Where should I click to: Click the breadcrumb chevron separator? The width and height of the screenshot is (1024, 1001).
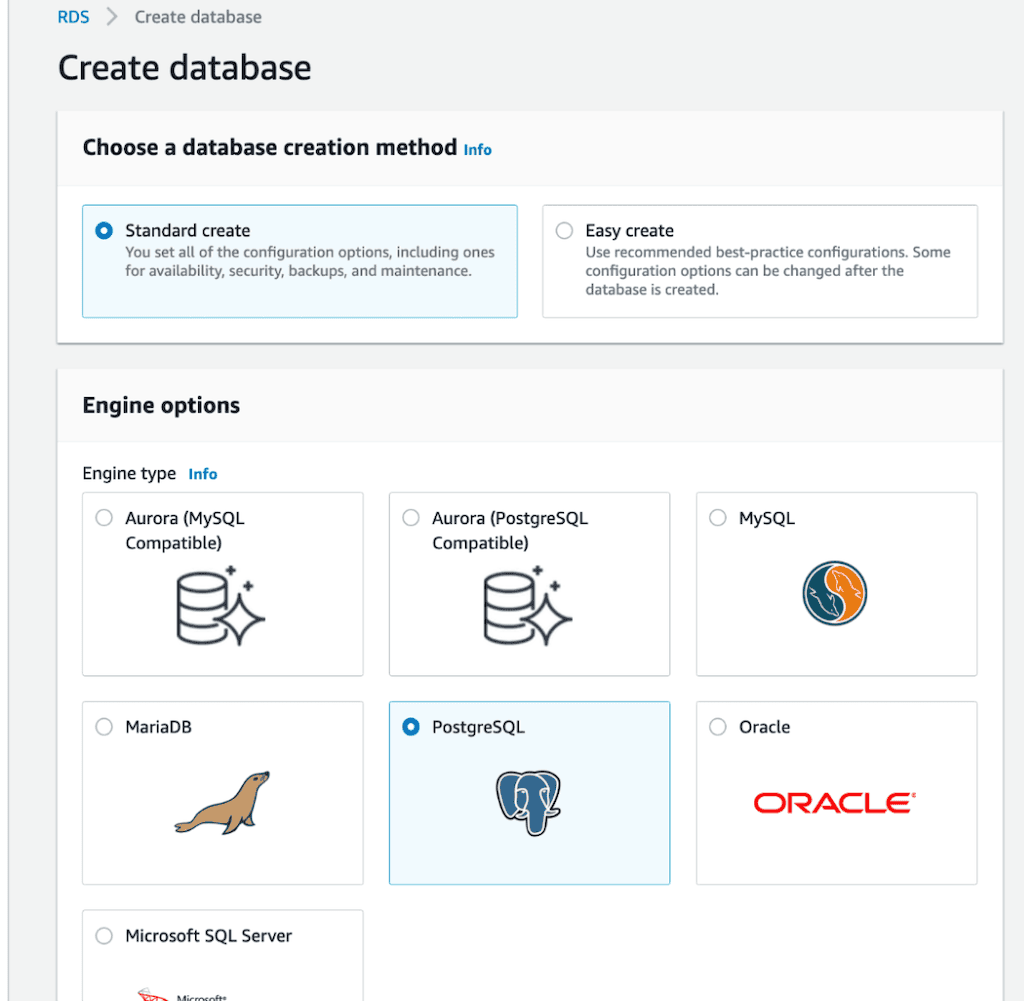click(113, 16)
